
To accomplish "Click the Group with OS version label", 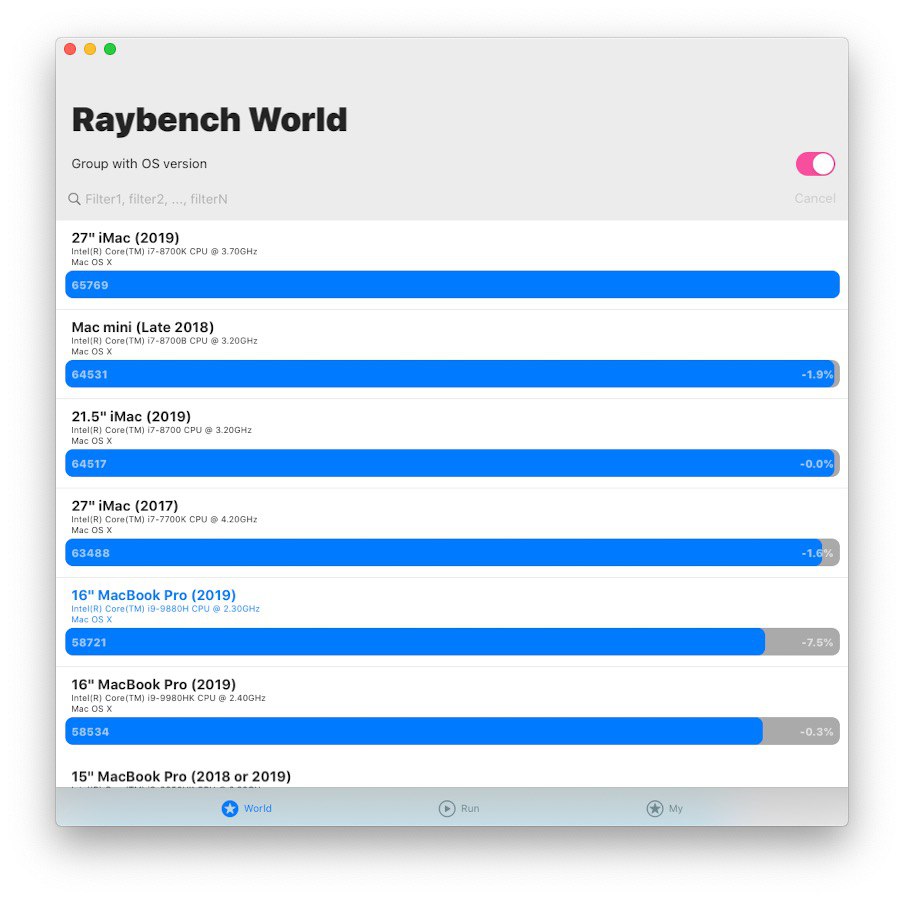I will pos(139,164).
